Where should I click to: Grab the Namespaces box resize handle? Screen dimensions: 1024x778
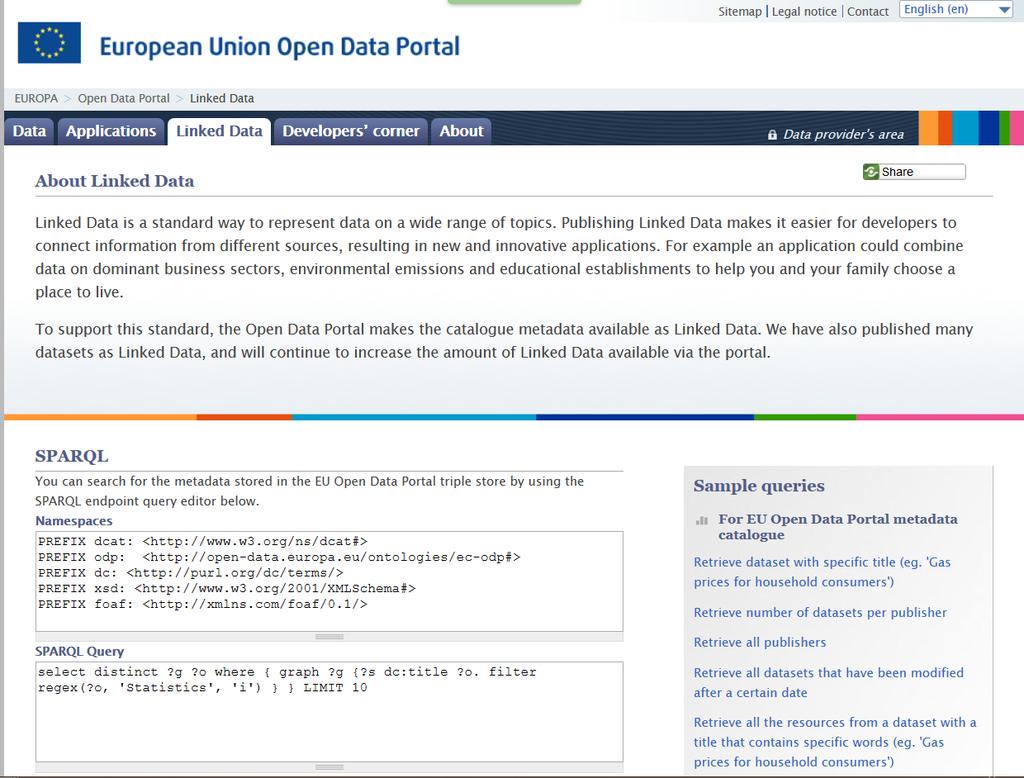329,636
